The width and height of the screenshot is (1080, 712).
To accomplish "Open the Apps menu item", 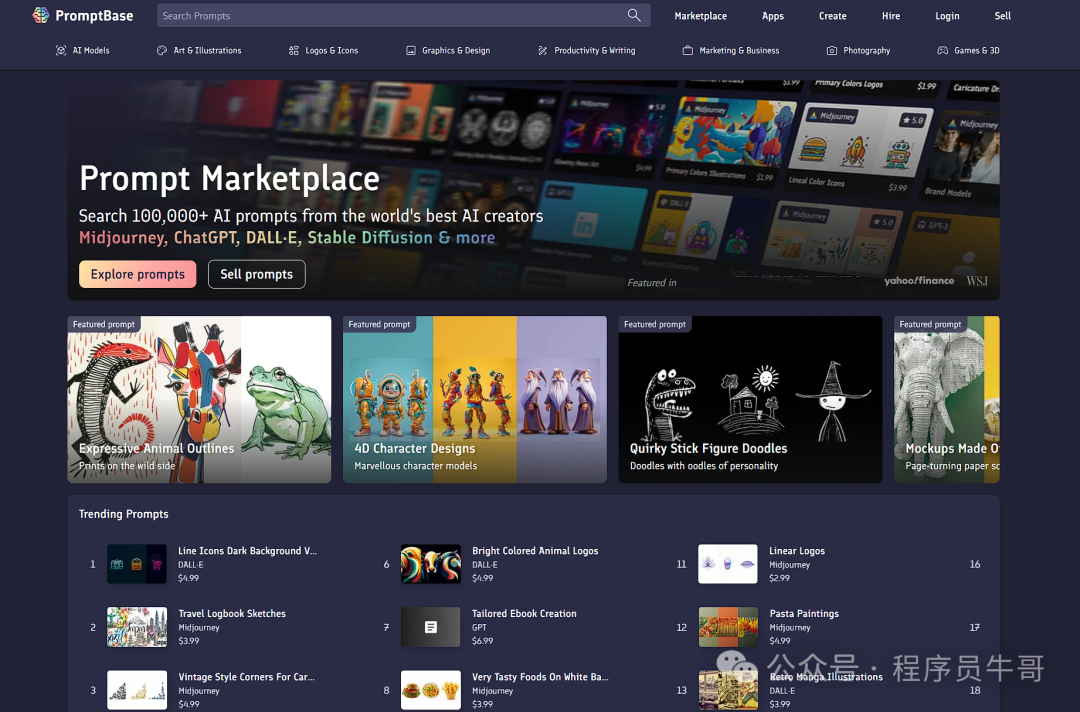I will 773,16.
